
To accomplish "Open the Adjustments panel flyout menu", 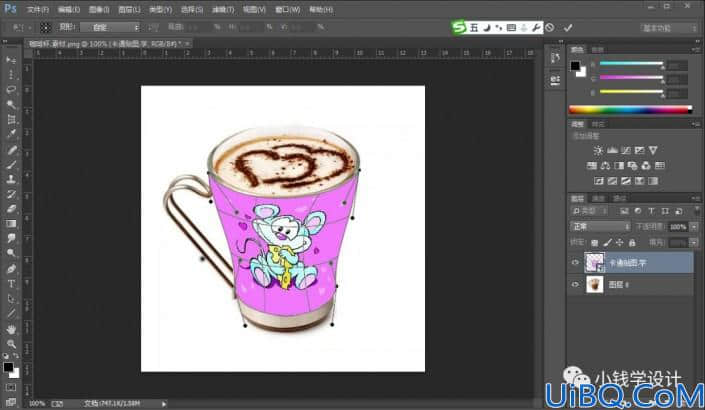I will pyautogui.click(x=697, y=124).
